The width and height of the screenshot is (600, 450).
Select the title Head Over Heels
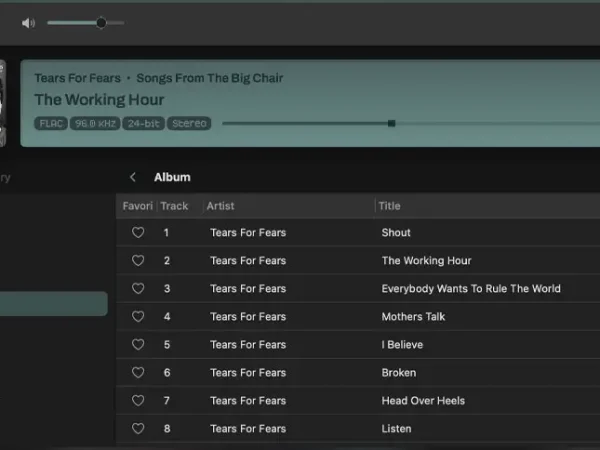tap(423, 401)
